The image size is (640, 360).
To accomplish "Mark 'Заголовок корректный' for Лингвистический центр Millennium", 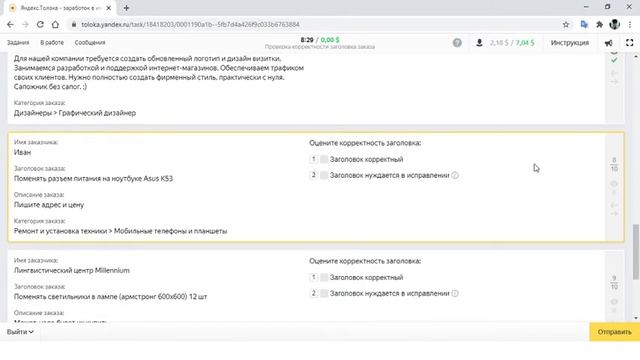I will point(324,277).
